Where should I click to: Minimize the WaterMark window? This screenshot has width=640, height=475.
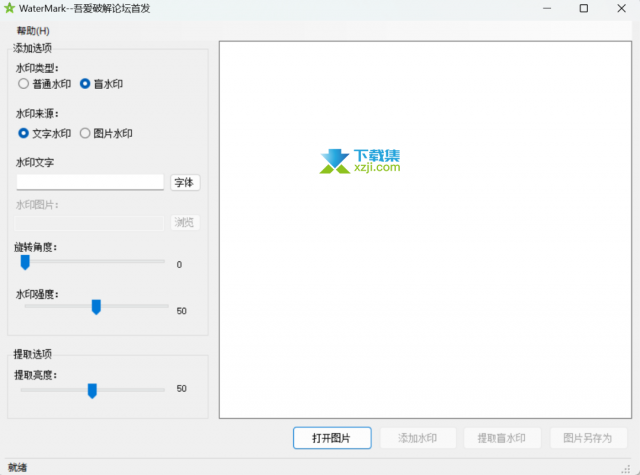click(547, 8)
